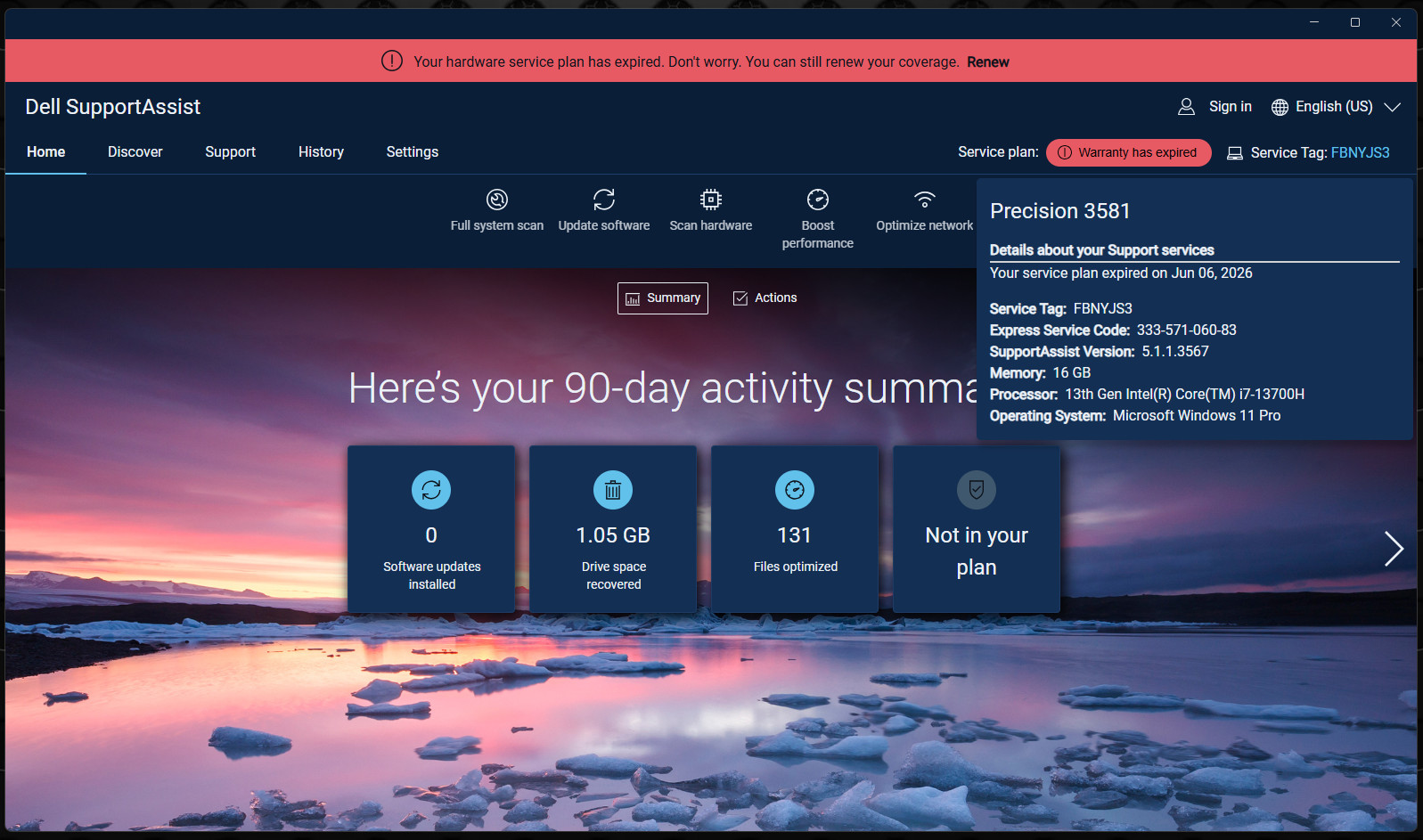Viewport: 1423px width, 840px height.
Task: Click the alert icon in the expired banner
Action: 392,61
